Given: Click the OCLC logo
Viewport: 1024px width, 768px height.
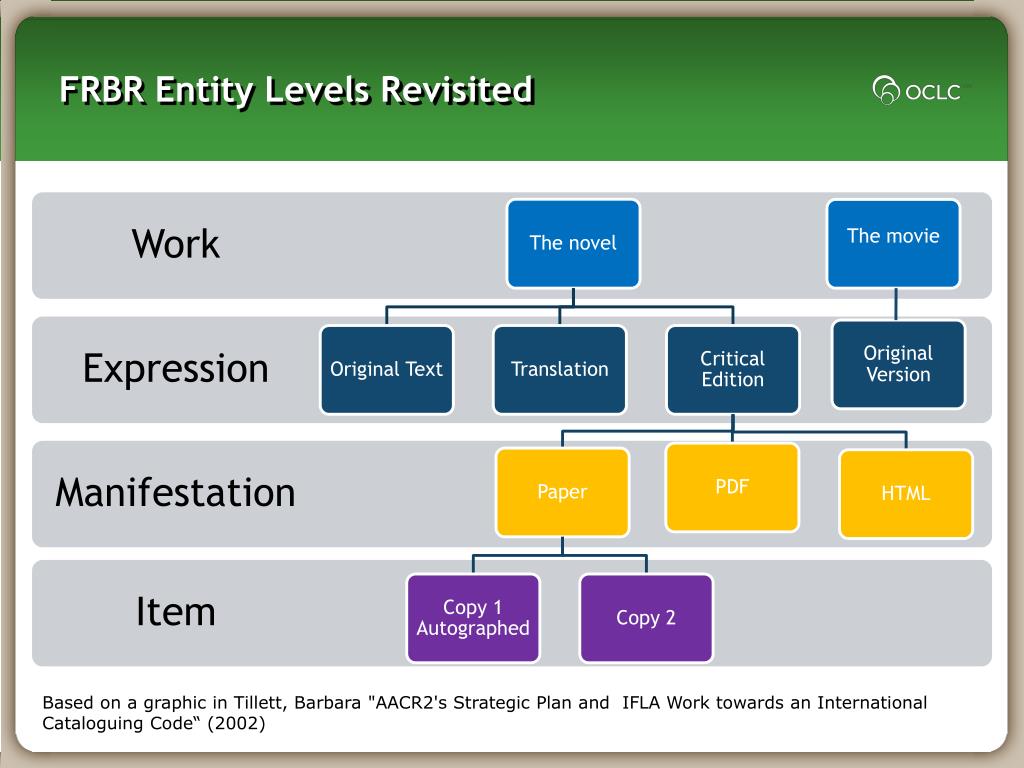Looking at the screenshot, I should 918,90.
